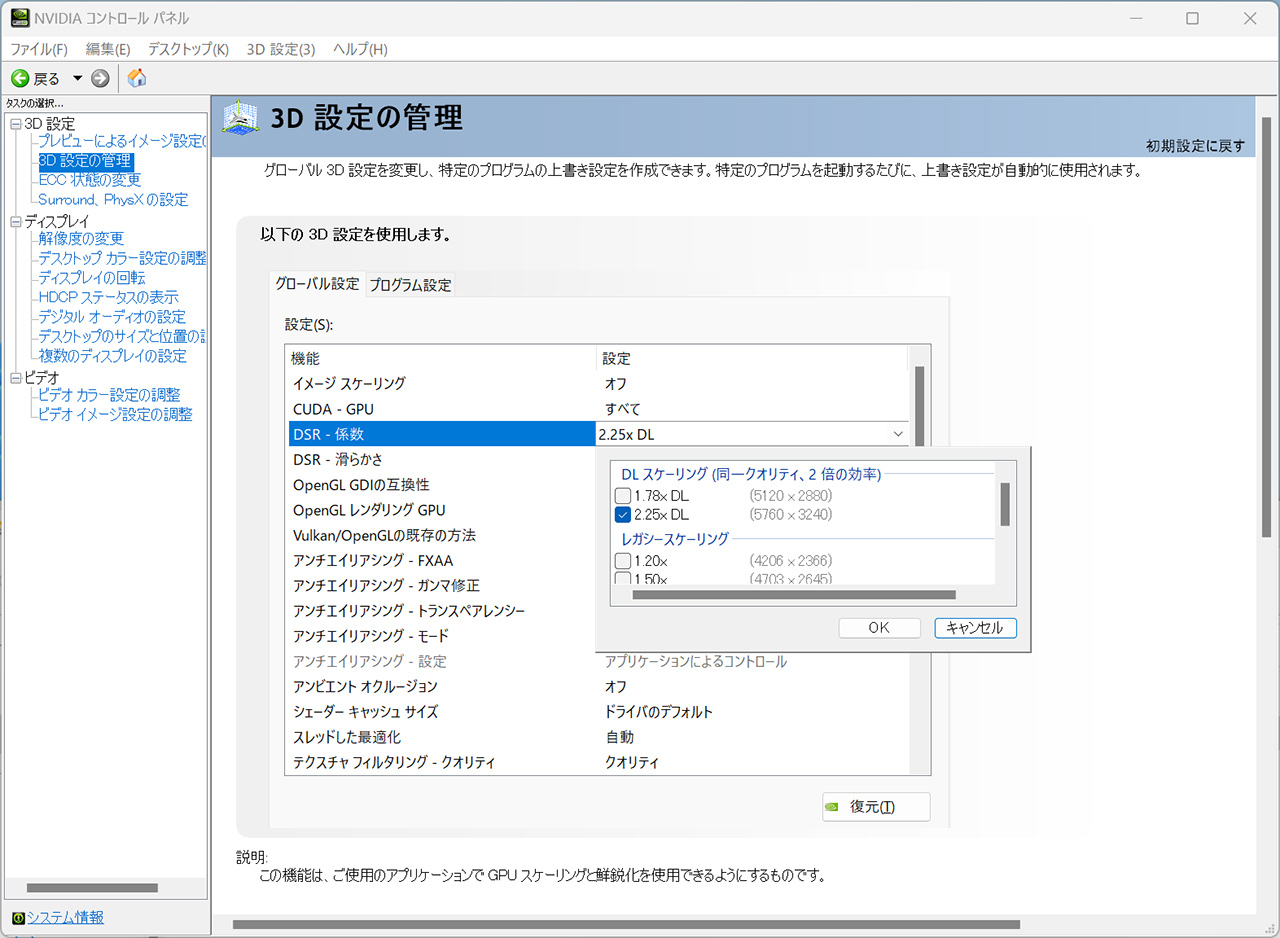Click the DSR popup vertical scrollbar

pos(1005,504)
